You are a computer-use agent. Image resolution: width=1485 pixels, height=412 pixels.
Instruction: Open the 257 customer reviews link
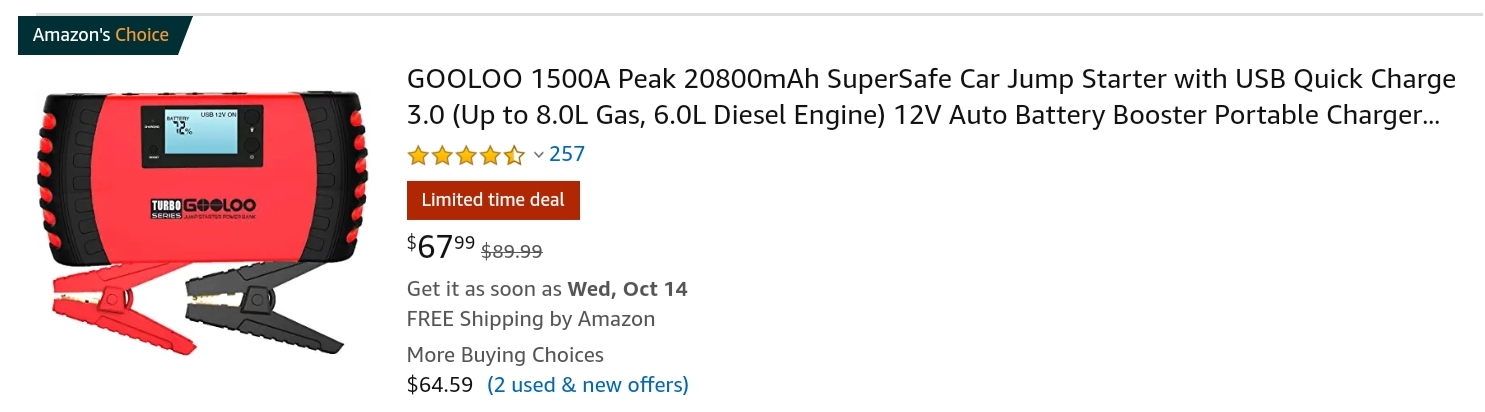coord(567,154)
